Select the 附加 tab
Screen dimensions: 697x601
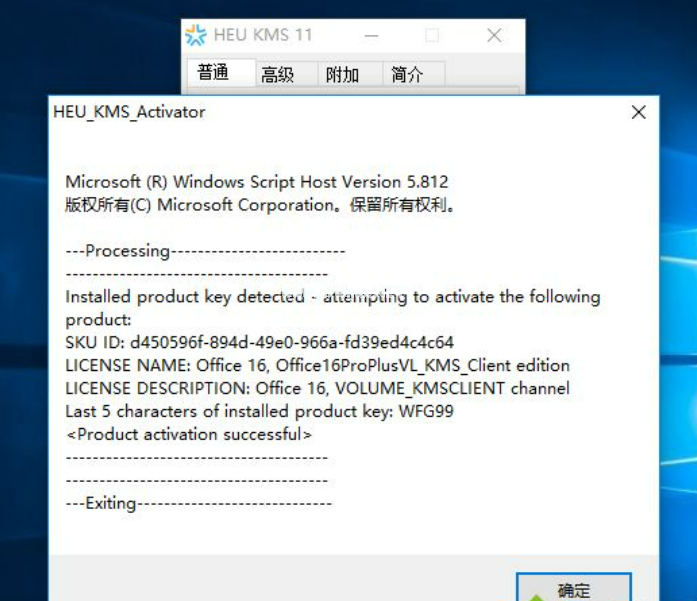coord(342,74)
